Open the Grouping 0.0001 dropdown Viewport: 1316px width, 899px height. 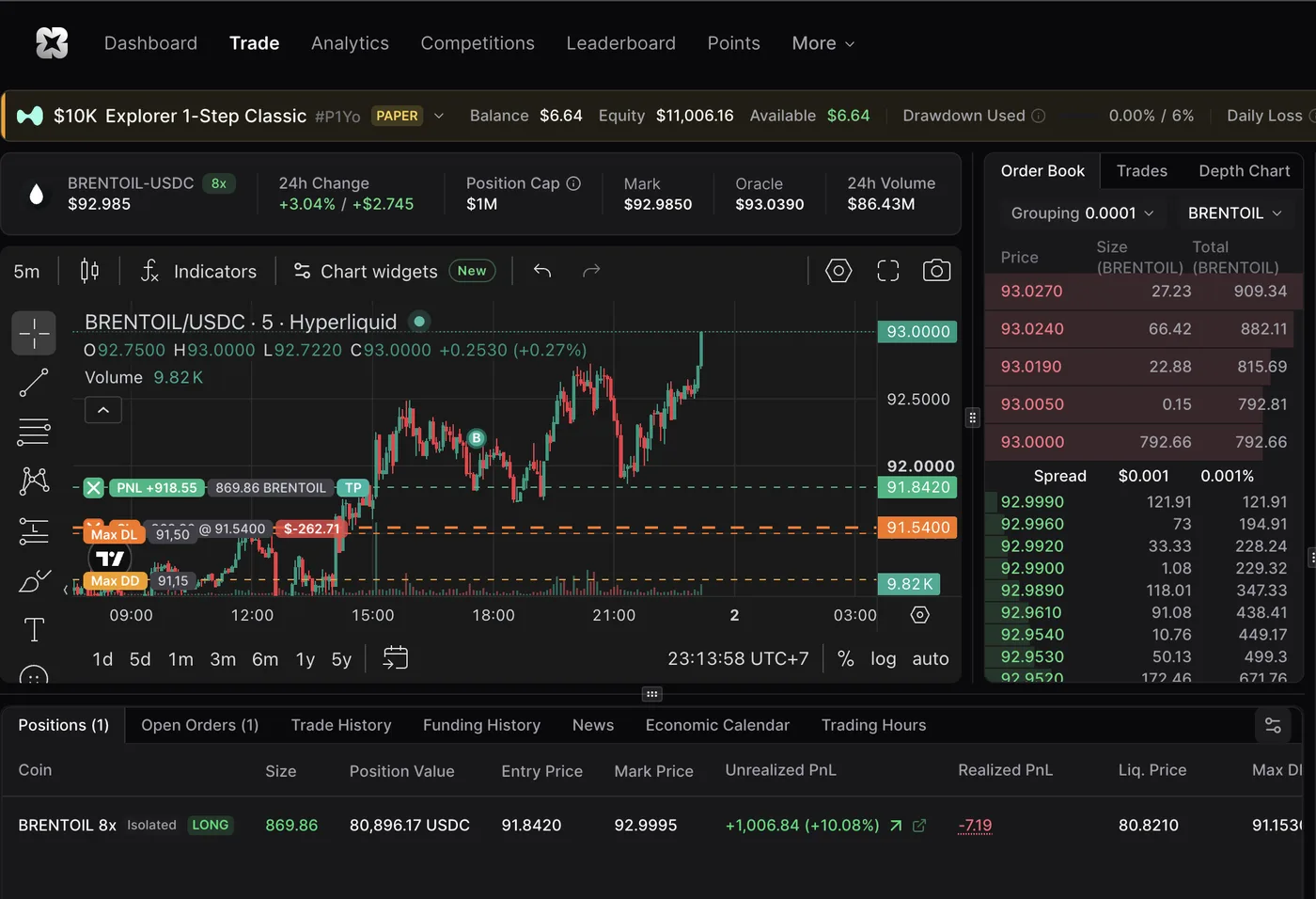click(x=1082, y=213)
